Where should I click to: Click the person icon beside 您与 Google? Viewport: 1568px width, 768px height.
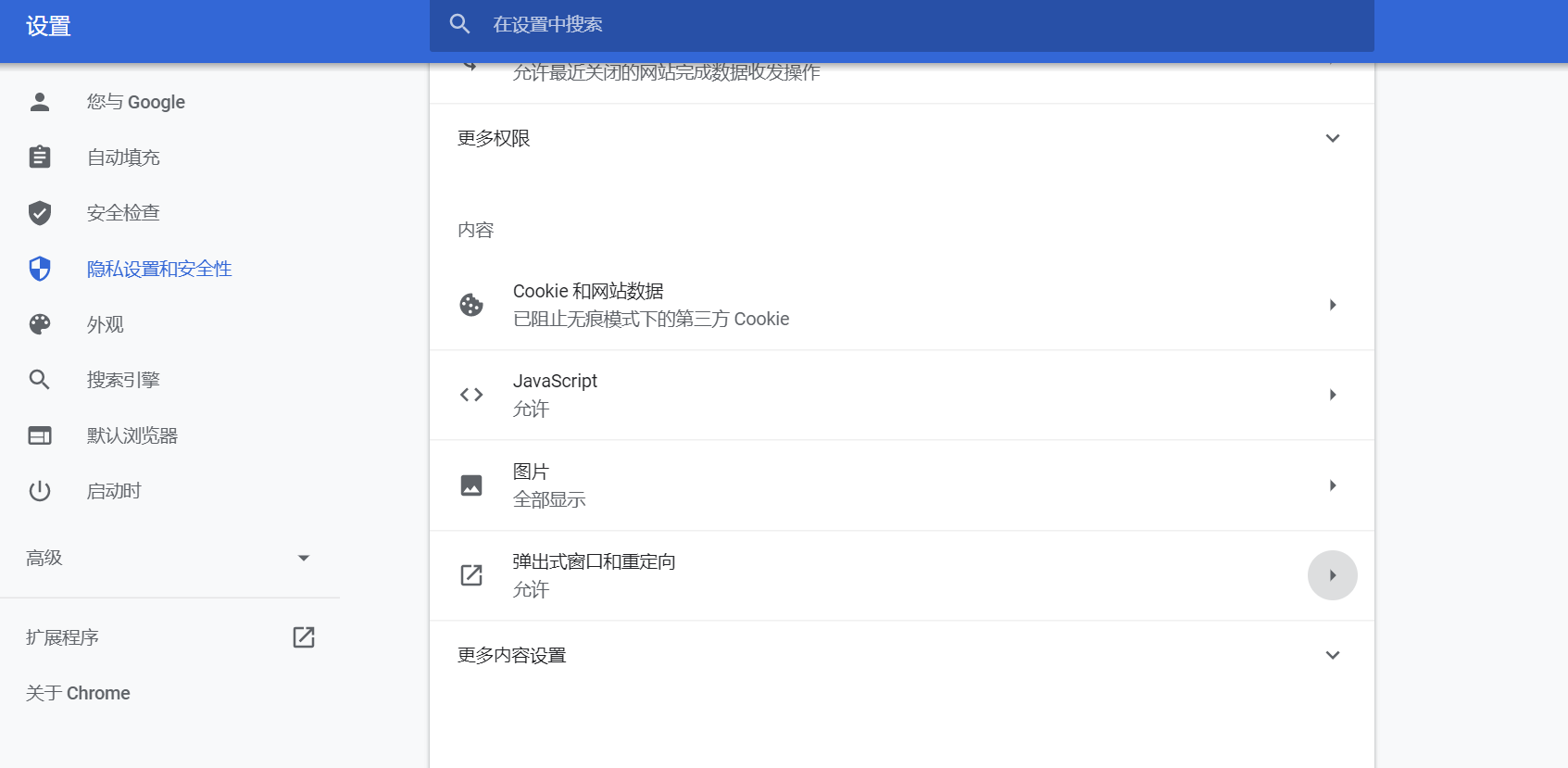point(40,102)
